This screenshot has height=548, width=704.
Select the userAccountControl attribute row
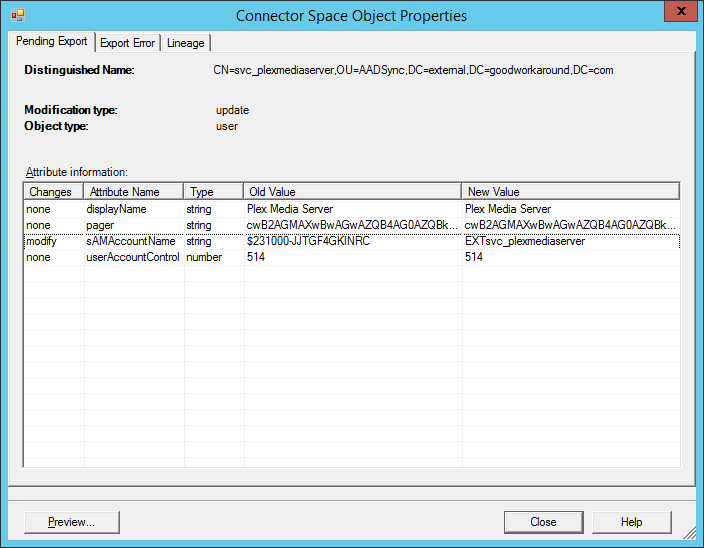click(133, 257)
